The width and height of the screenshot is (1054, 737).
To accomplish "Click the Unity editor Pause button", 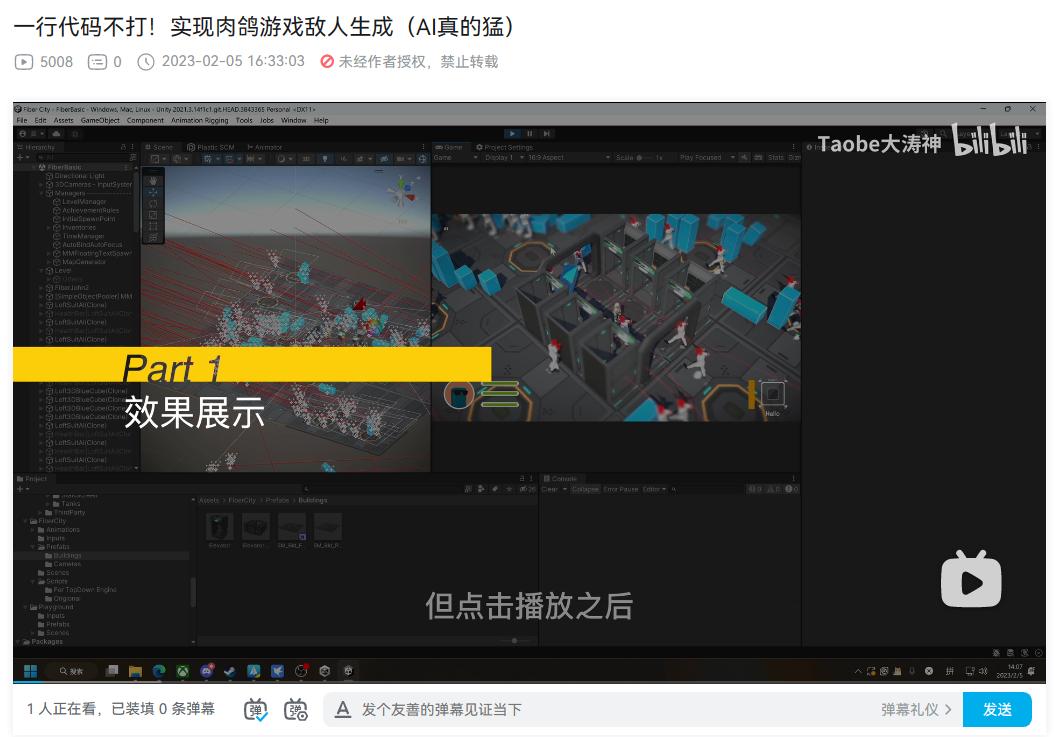I will 530,134.
